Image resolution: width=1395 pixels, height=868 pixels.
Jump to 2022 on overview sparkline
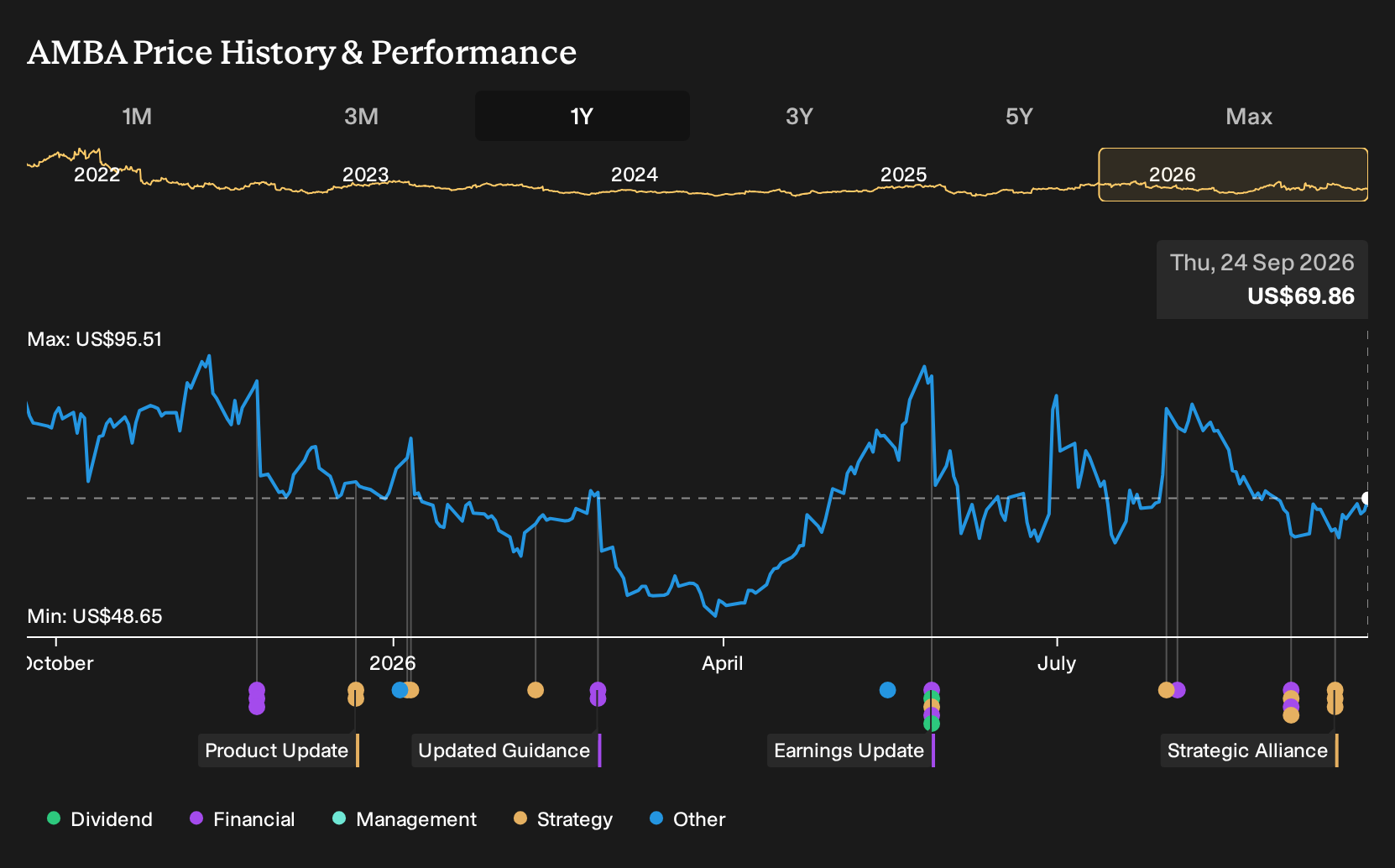point(97,175)
